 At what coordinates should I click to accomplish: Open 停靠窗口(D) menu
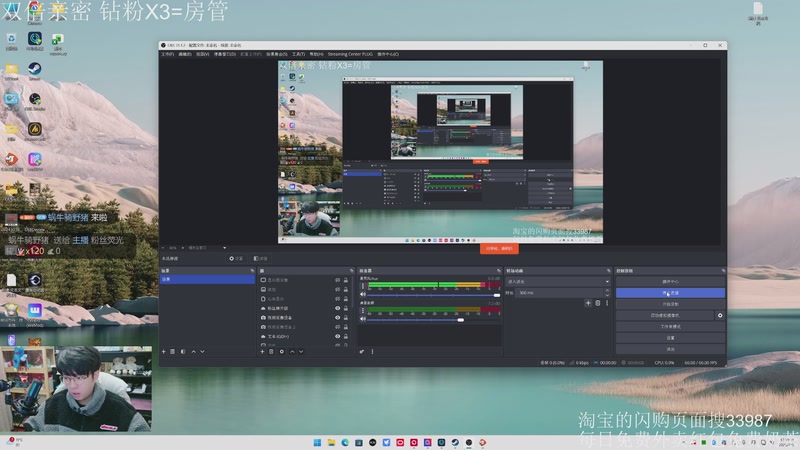pos(224,54)
